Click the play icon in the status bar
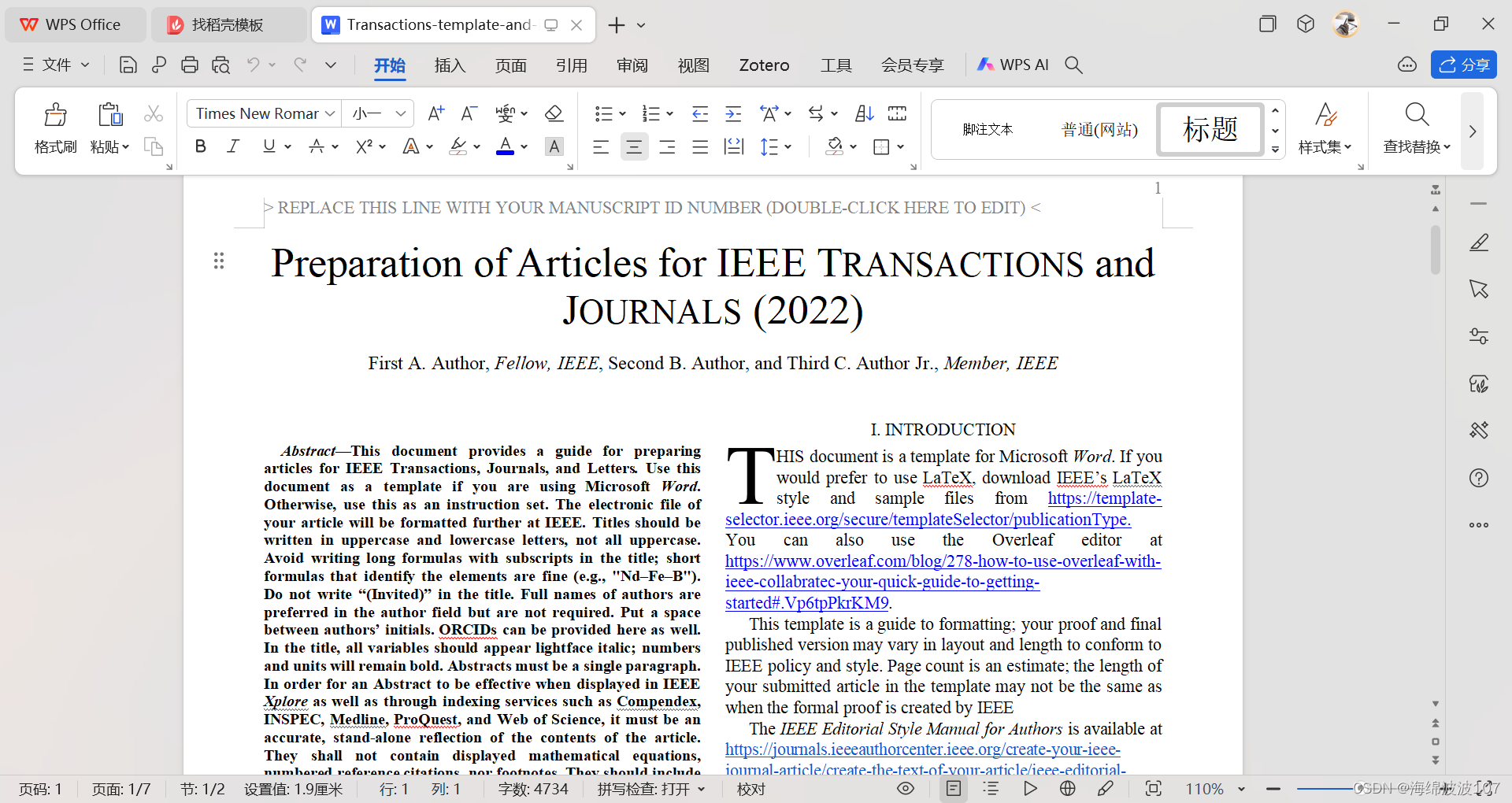The width and height of the screenshot is (1512, 803). point(1030,788)
